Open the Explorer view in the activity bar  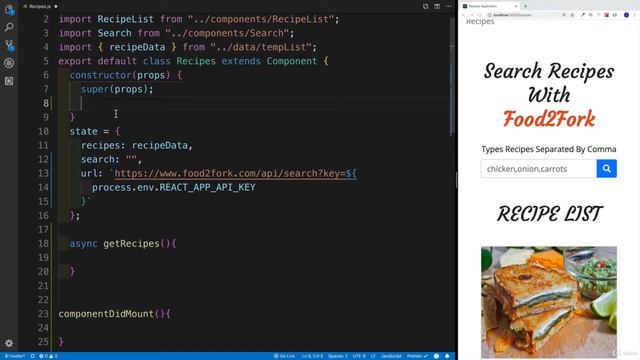click(x=9, y=9)
